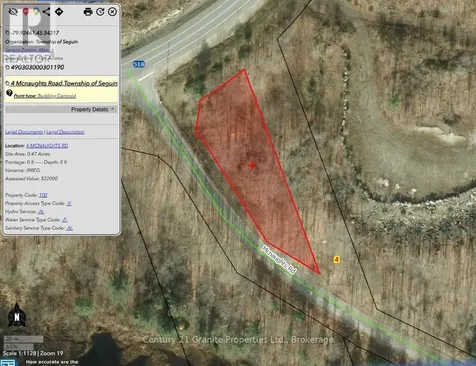This screenshot has height=366, width=476.
Task: Click the north compass arrow icon
Action: pyautogui.click(x=17, y=315)
